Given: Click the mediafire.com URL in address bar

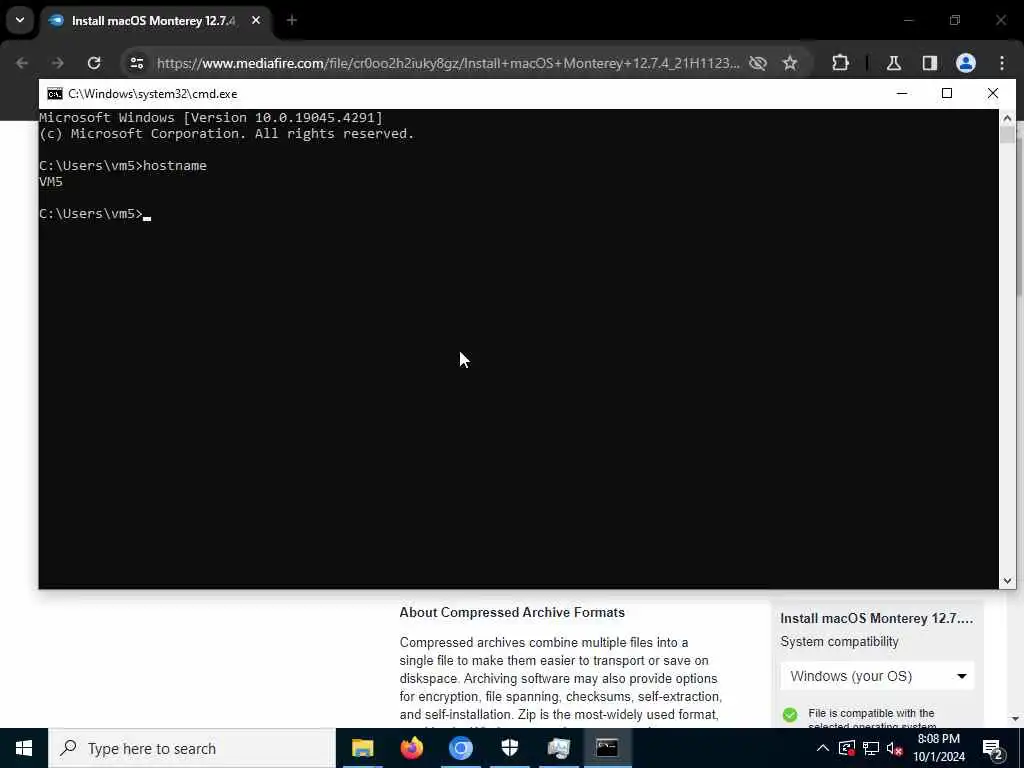Looking at the screenshot, I should [448, 63].
